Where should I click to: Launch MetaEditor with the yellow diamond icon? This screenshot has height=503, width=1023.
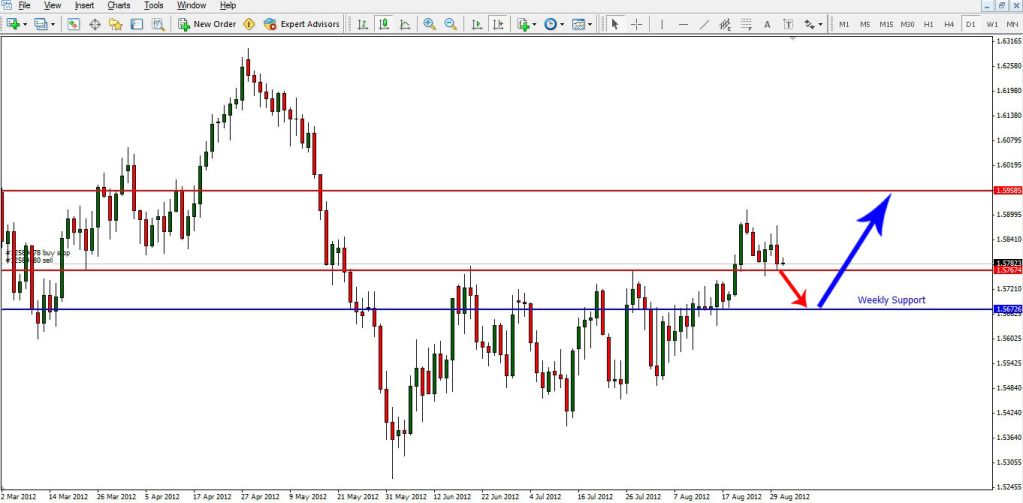(x=249, y=24)
